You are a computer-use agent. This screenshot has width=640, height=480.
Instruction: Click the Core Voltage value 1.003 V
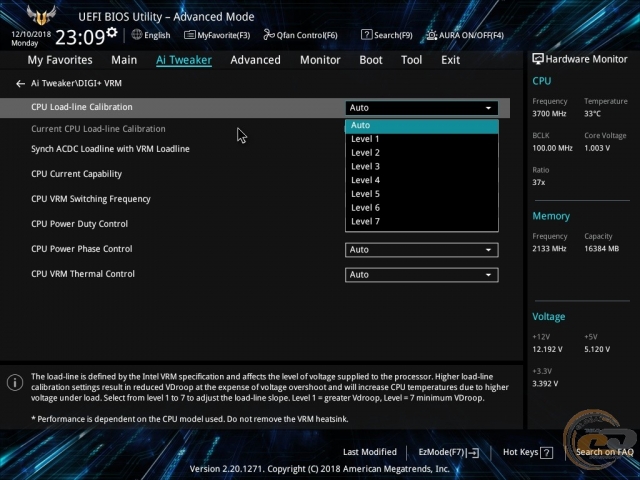coord(597,148)
